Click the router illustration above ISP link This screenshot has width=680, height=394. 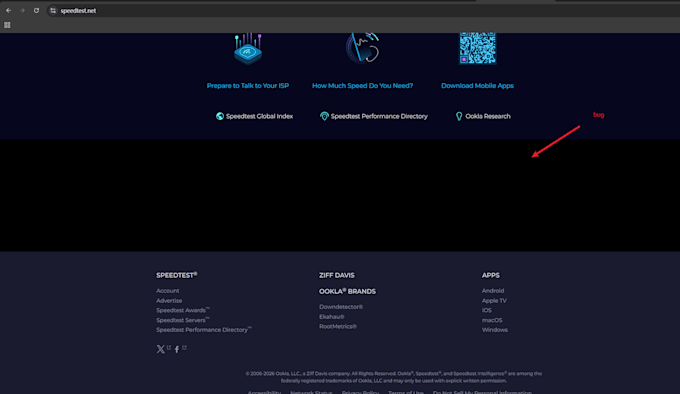click(x=248, y=49)
